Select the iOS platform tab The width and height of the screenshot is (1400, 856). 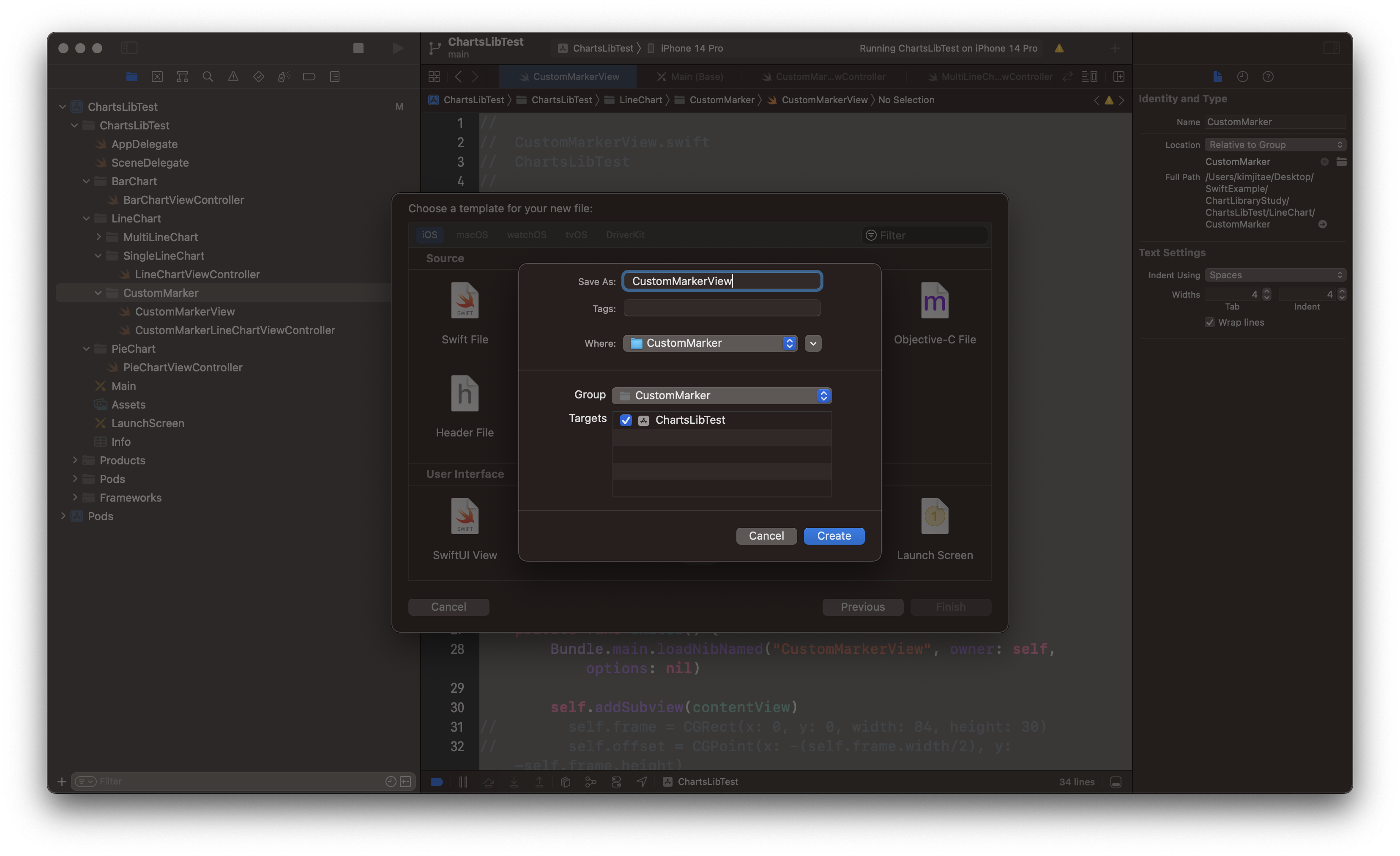coord(429,235)
